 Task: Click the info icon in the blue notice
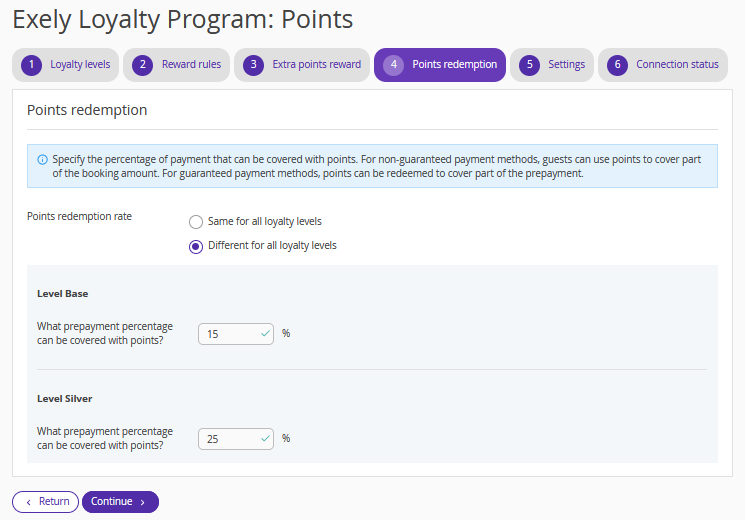pyautogui.click(x=42, y=160)
